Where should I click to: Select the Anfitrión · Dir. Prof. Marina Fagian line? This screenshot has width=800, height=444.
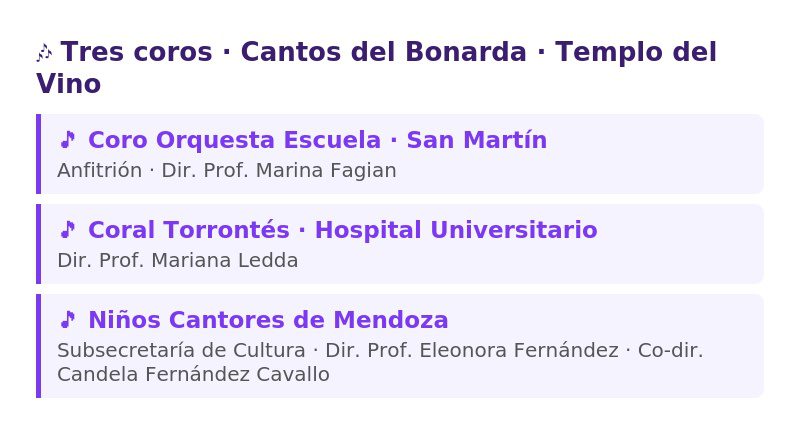(x=227, y=170)
